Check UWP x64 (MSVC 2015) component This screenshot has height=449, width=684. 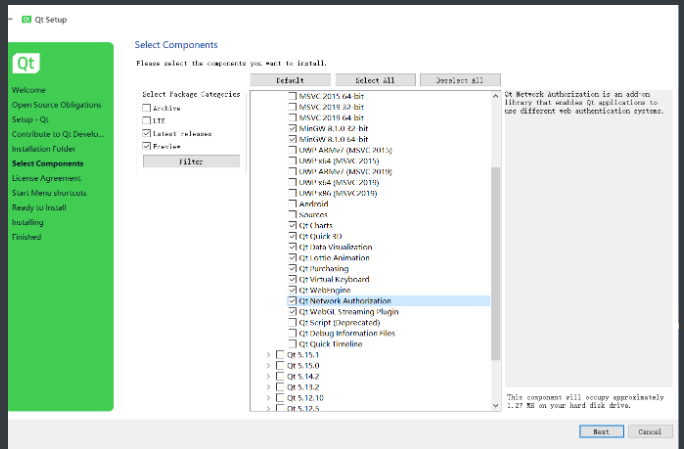(x=293, y=161)
